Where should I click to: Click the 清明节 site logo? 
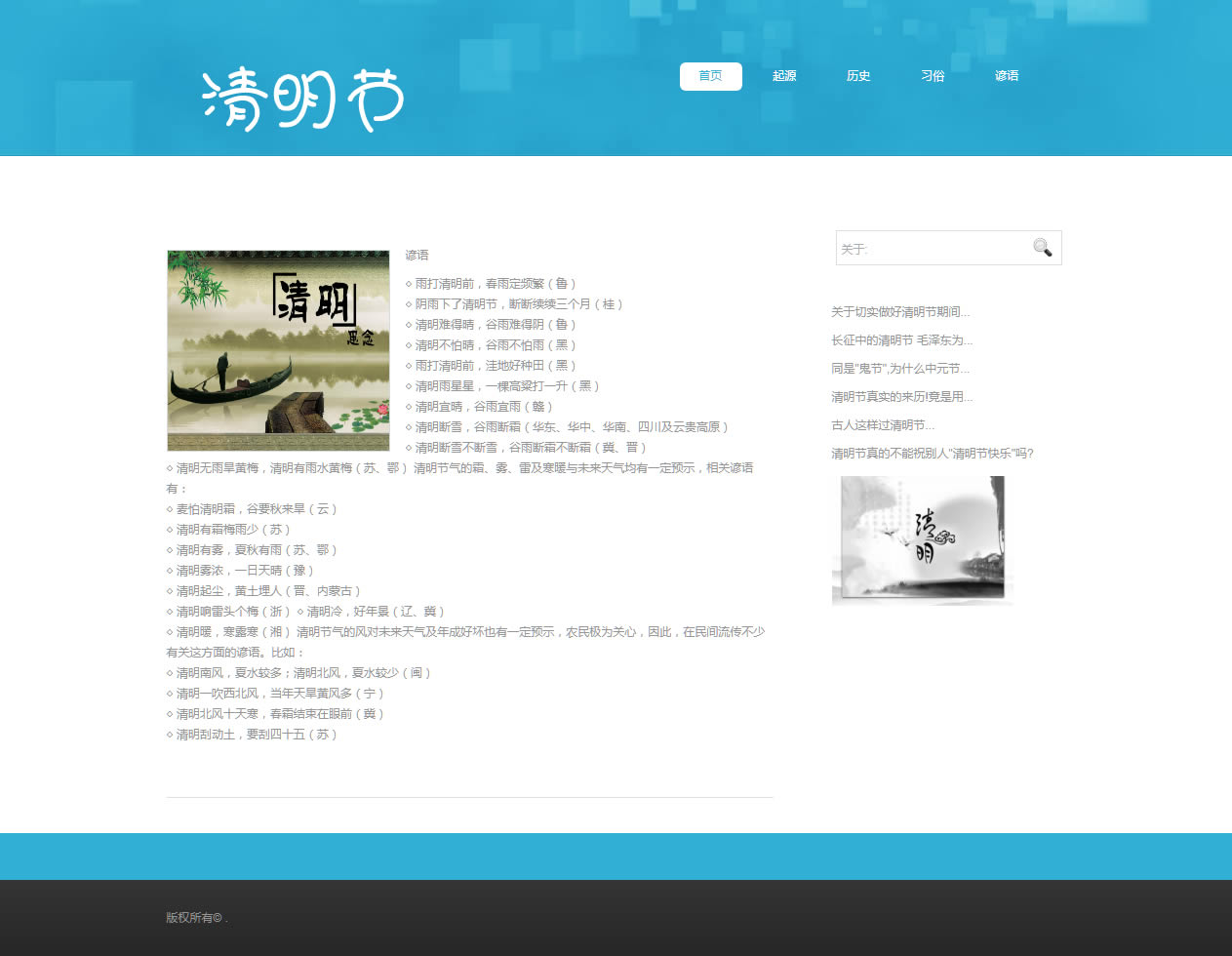302,100
